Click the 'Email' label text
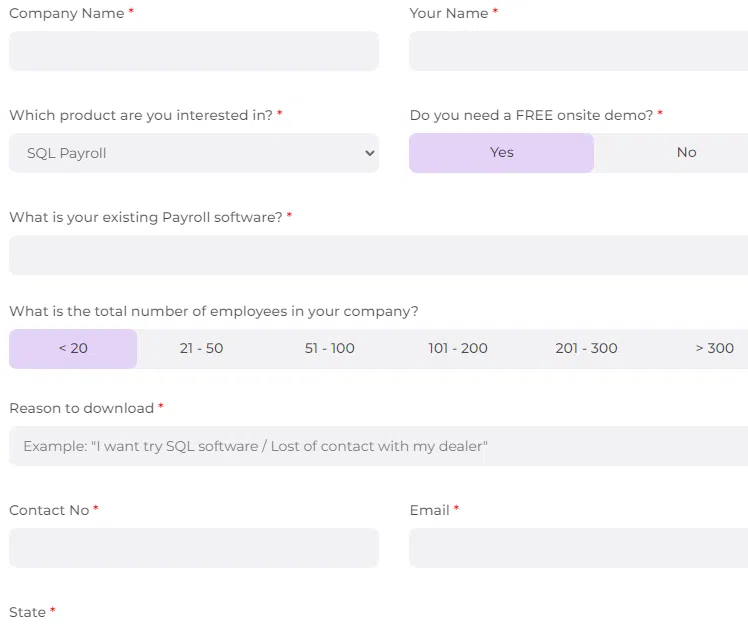The width and height of the screenshot is (748, 628). tap(429, 511)
